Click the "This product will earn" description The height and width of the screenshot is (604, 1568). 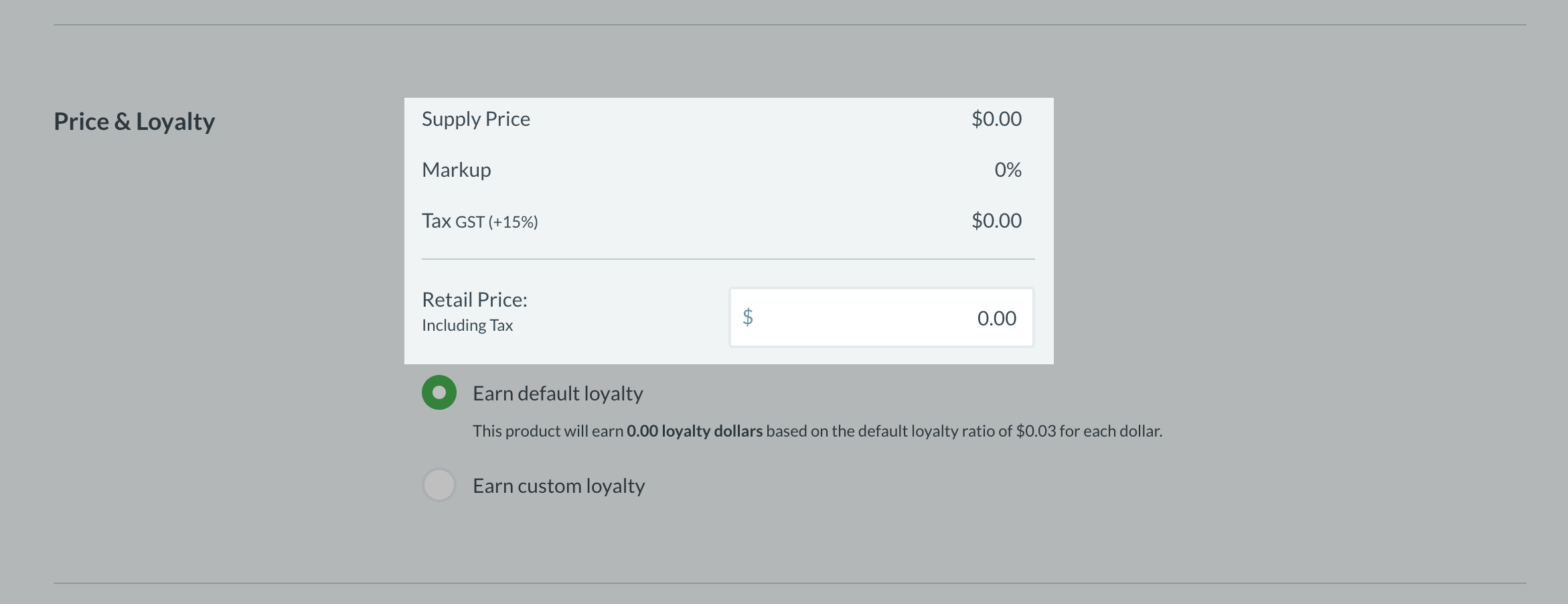pyautogui.click(x=548, y=431)
